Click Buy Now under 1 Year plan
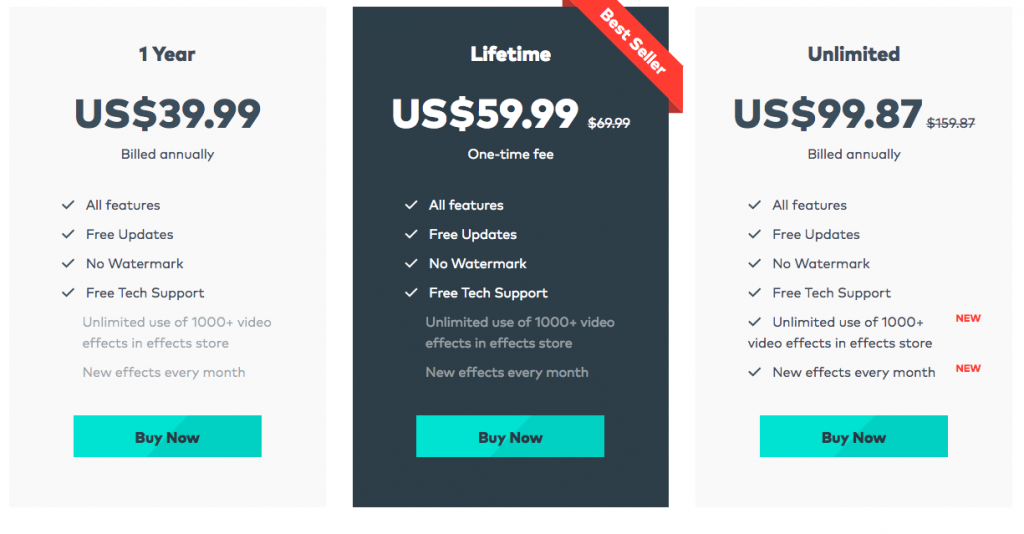 [x=167, y=437]
